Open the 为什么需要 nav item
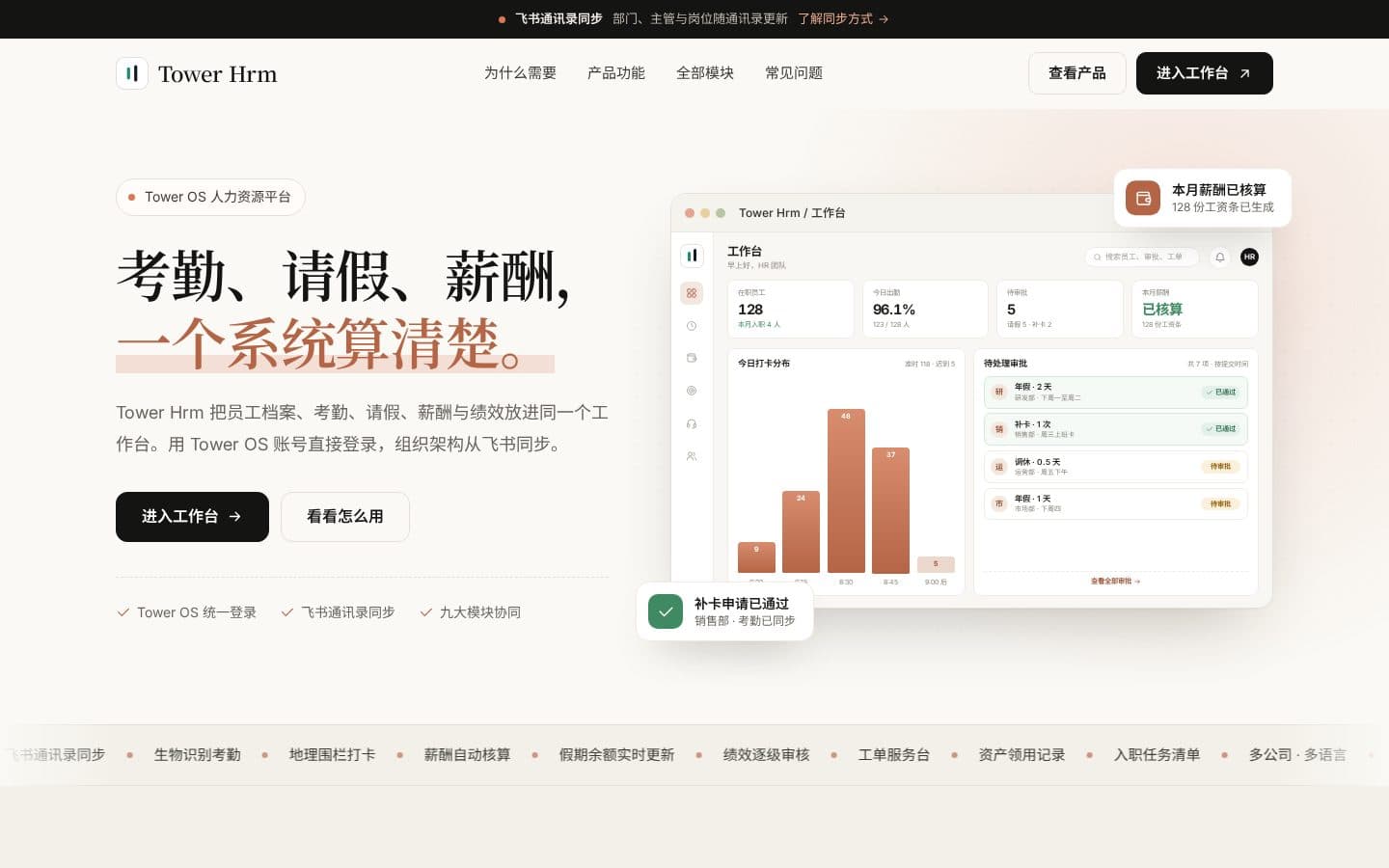 [x=520, y=73]
